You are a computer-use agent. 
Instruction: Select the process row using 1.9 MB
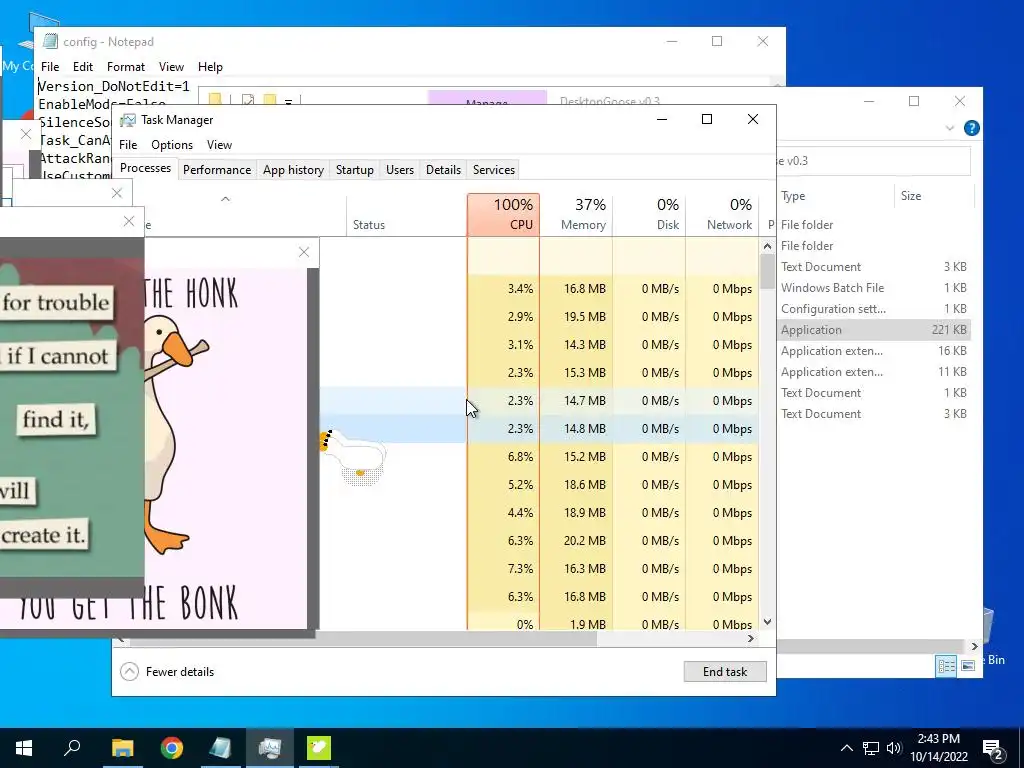click(539, 624)
